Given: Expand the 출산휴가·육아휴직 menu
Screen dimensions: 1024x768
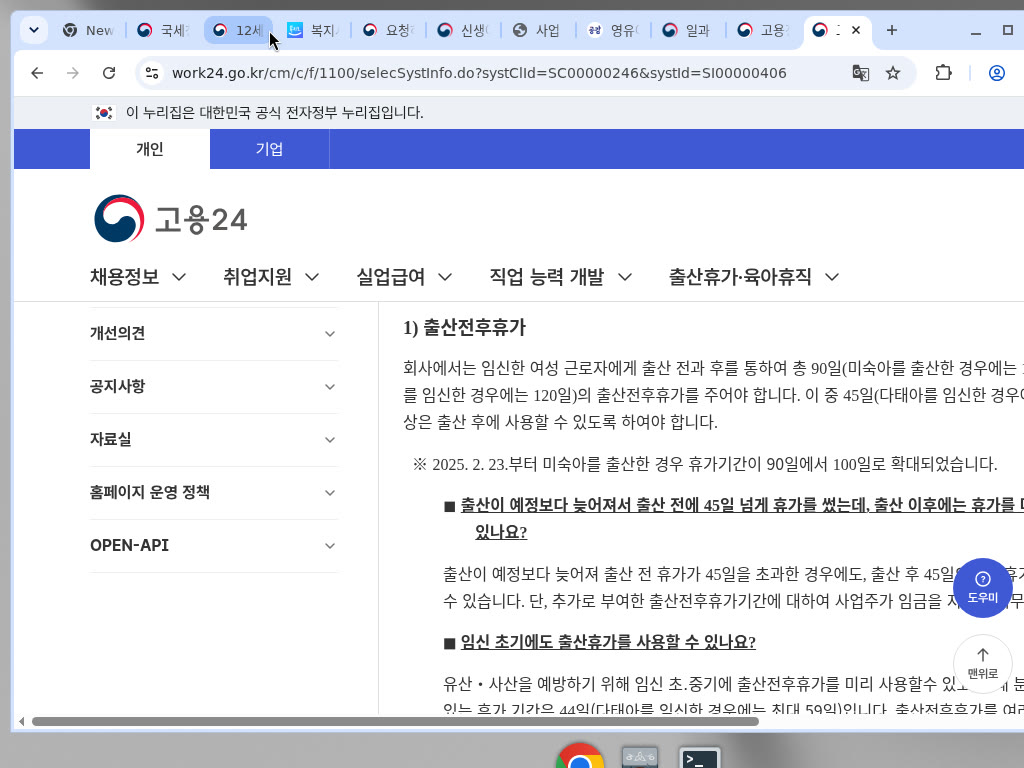Looking at the screenshot, I should click(x=754, y=277).
